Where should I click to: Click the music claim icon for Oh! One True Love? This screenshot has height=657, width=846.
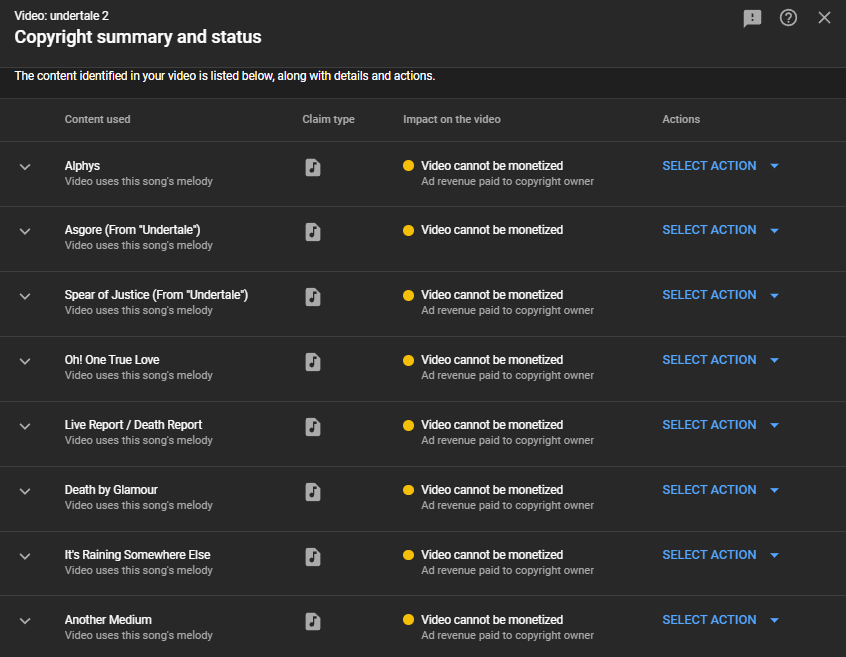click(313, 361)
